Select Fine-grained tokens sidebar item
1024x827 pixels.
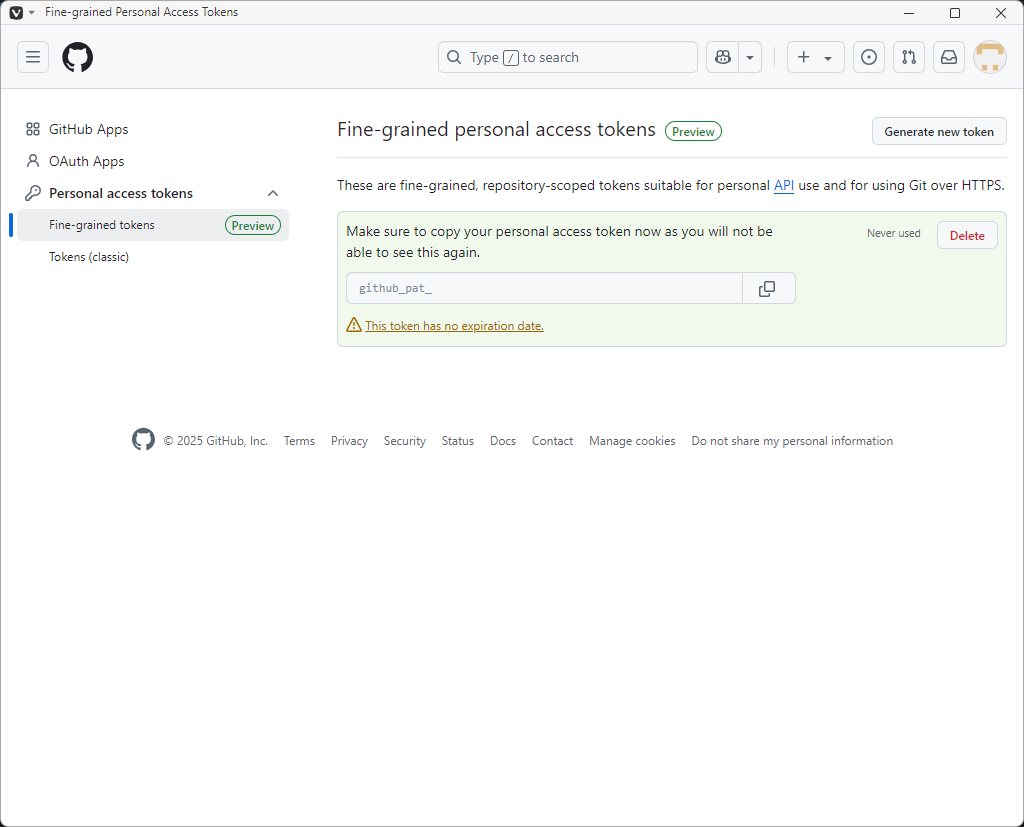pos(153,225)
